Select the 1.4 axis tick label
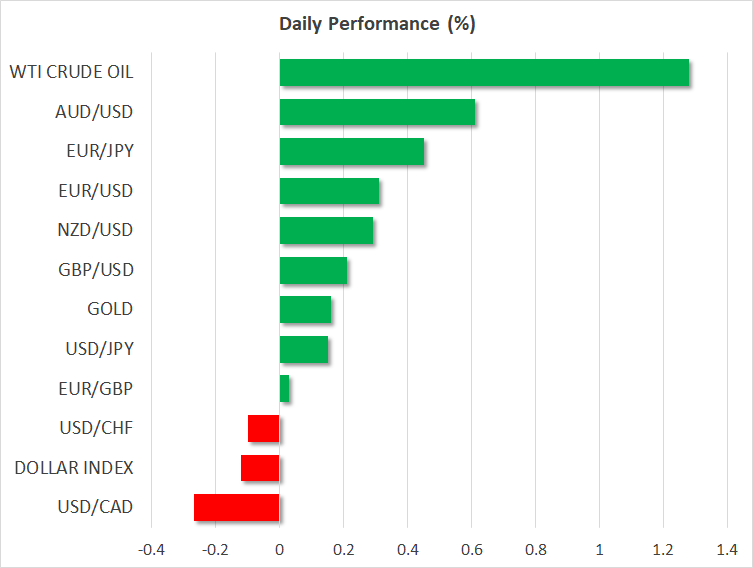The image size is (753, 568). pyautogui.click(x=726, y=549)
